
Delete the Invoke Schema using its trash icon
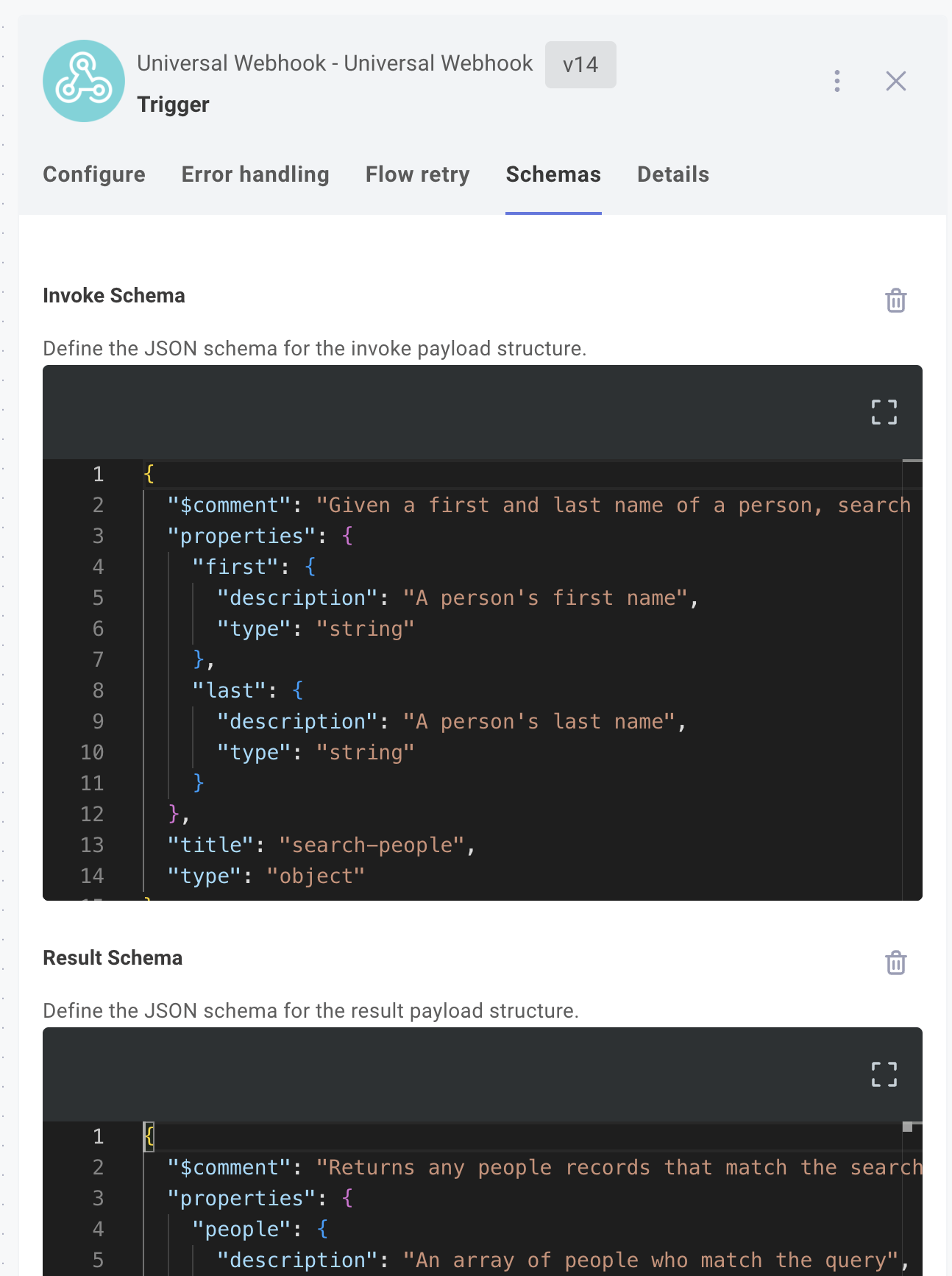click(895, 300)
